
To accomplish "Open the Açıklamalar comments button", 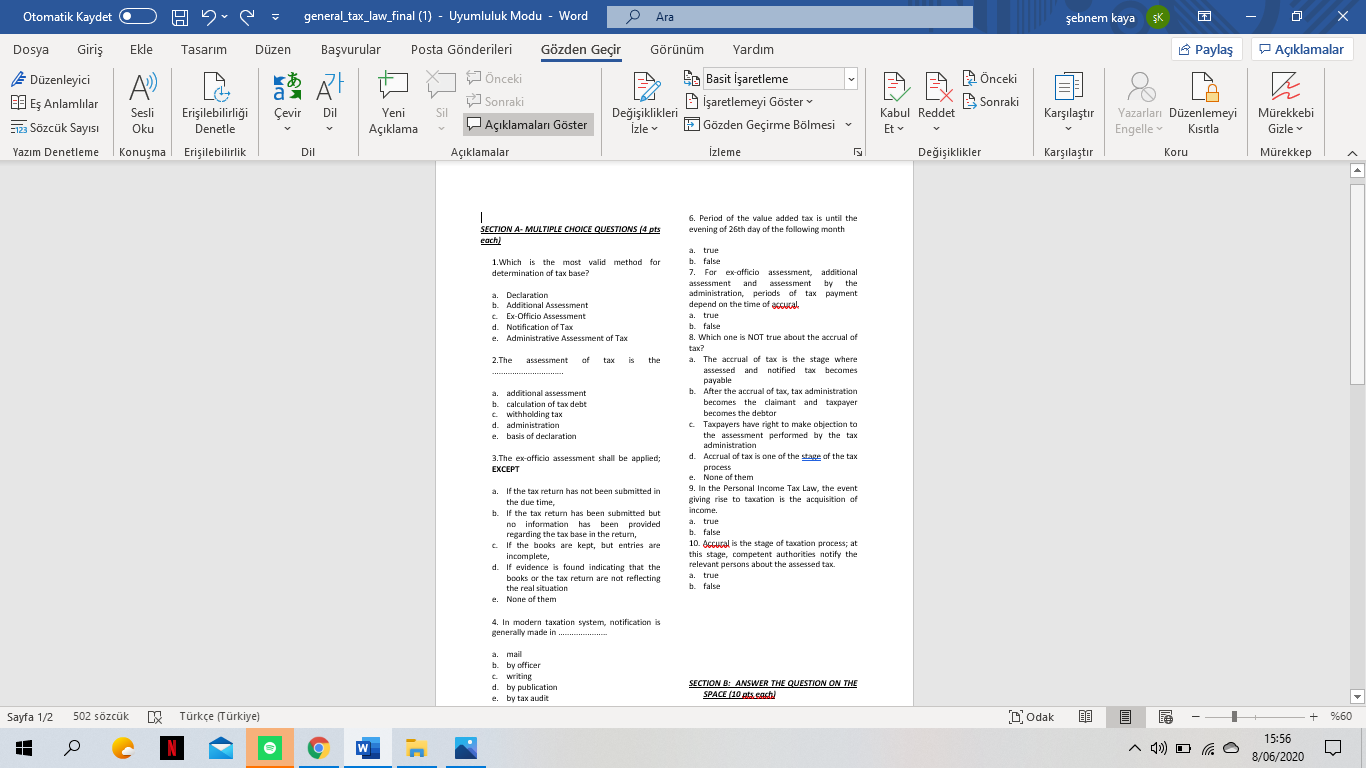I will pos(1301,50).
